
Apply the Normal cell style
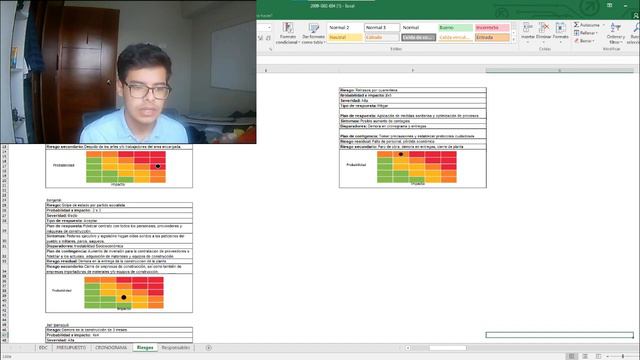click(x=418, y=27)
